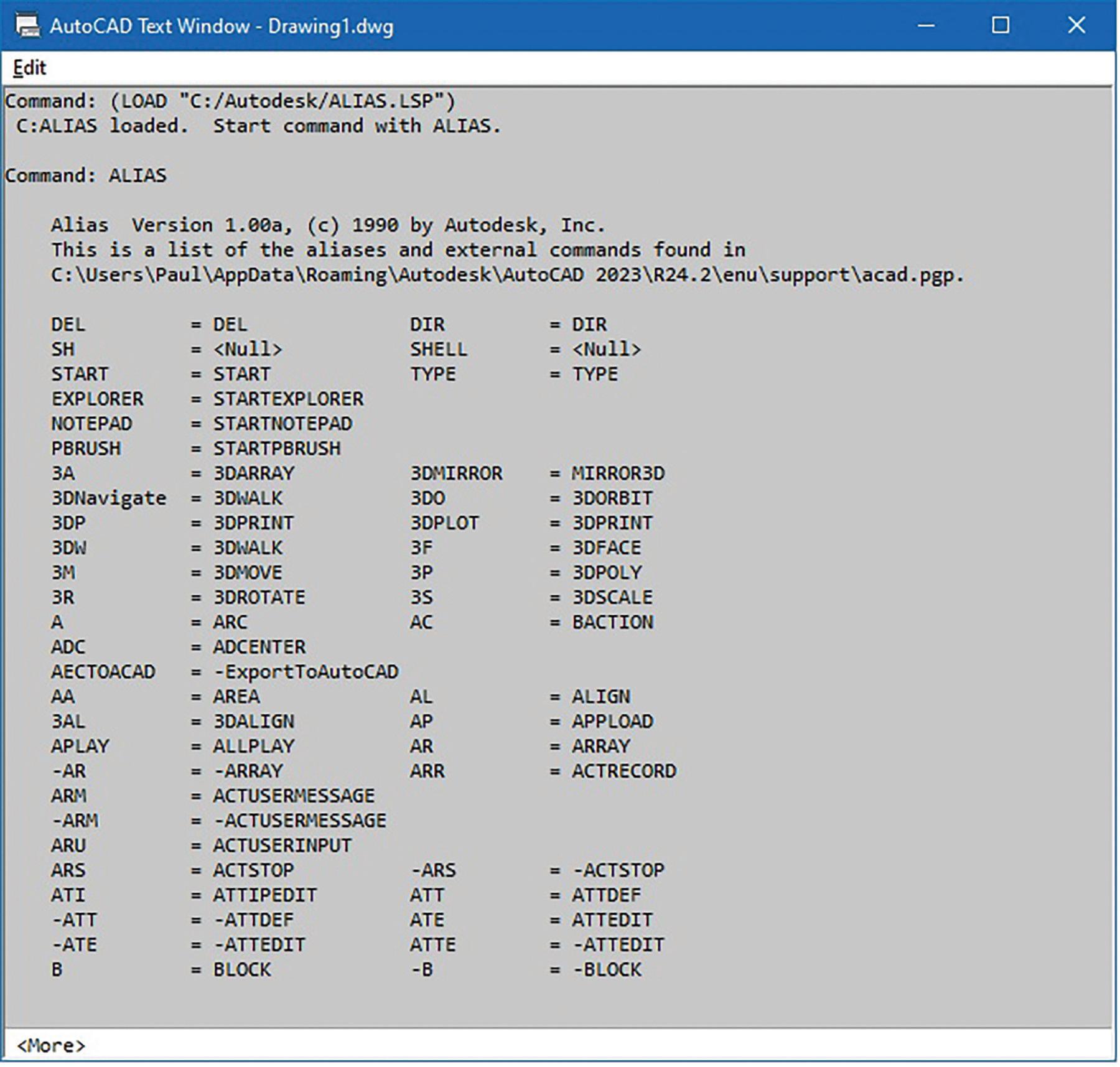
Task: Click the EXPLORER alias
Action: pos(98,399)
